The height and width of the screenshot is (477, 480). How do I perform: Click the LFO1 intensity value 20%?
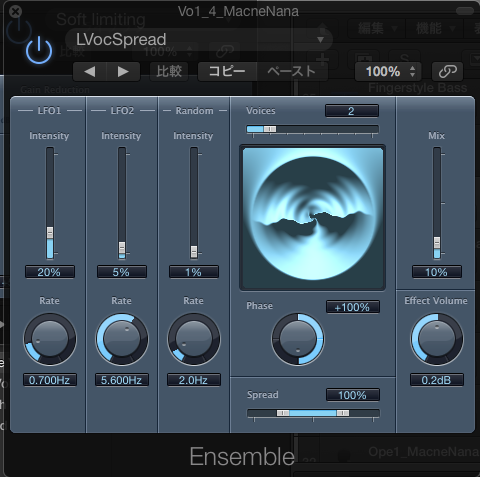point(50,272)
